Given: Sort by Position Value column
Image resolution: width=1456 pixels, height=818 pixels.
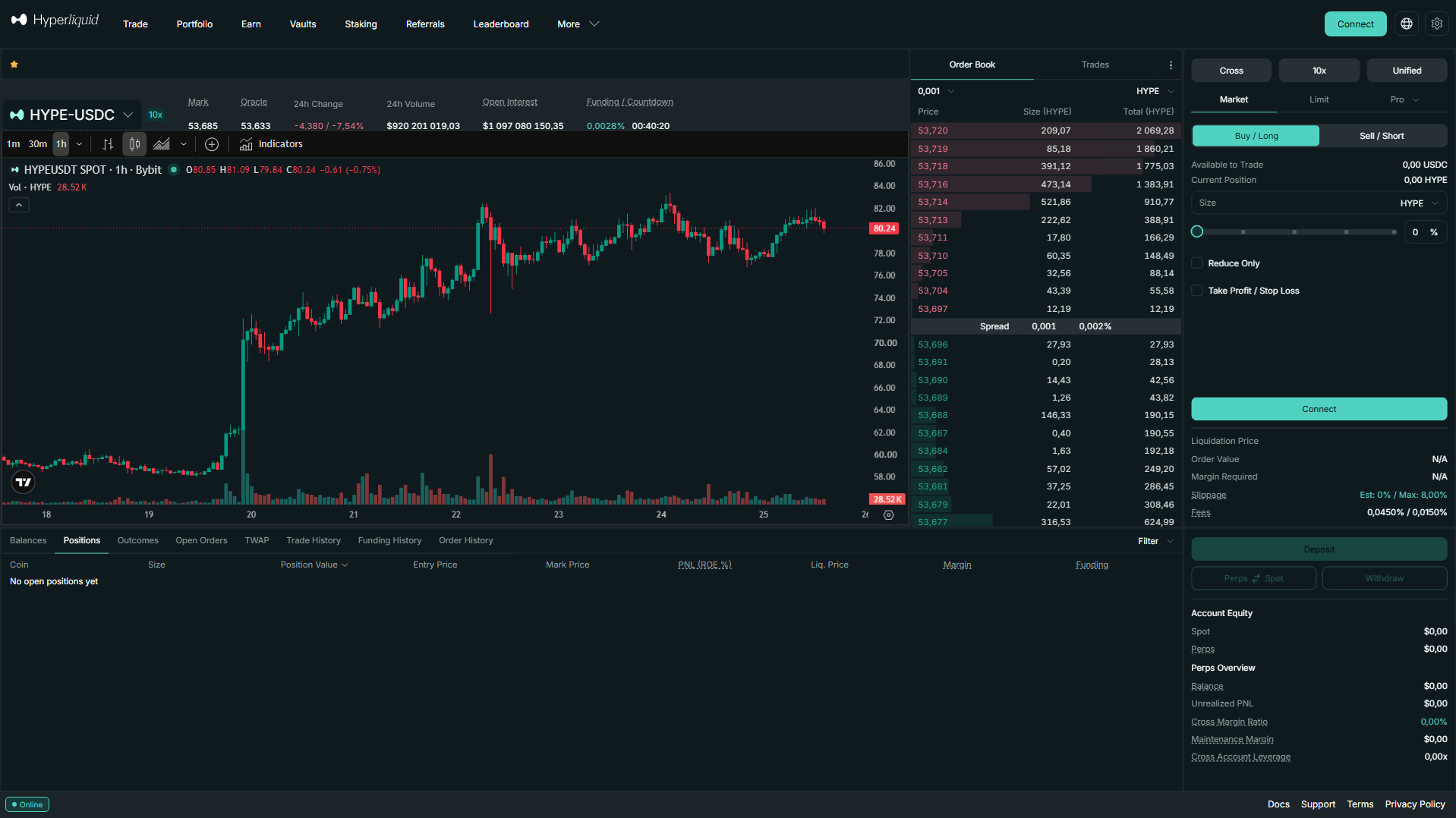Looking at the screenshot, I should coord(314,565).
